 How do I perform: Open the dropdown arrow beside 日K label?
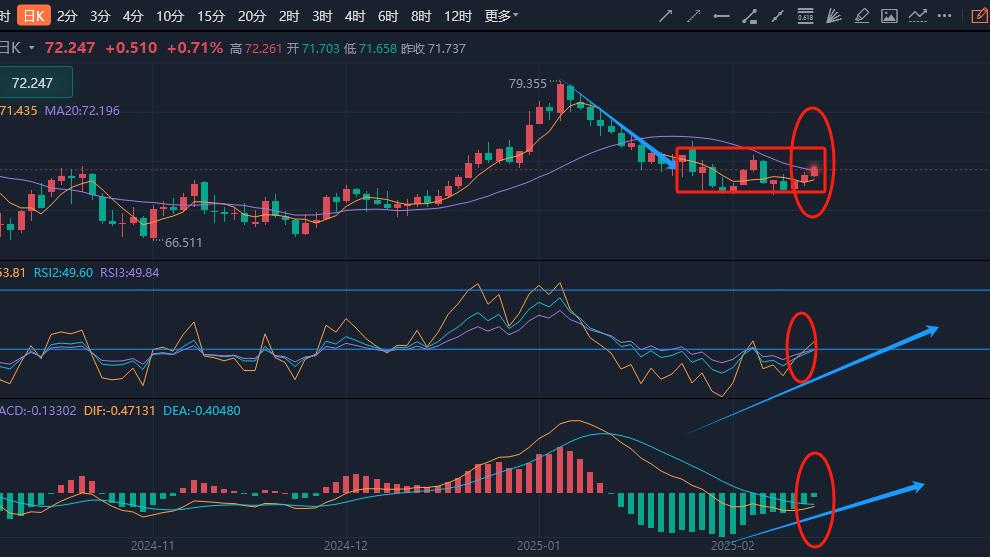tap(32, 48)
